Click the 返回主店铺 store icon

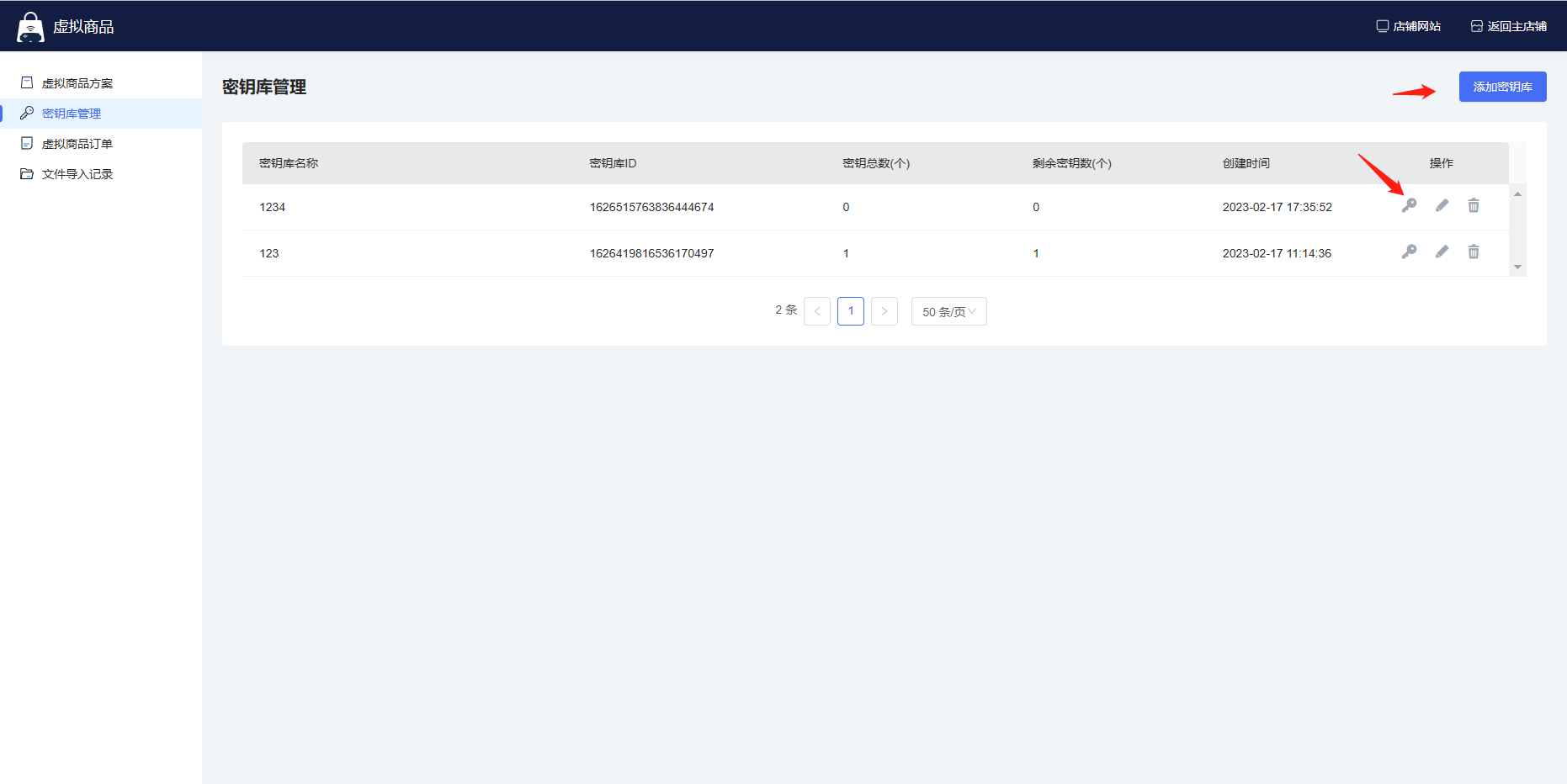coord(1476,26)
